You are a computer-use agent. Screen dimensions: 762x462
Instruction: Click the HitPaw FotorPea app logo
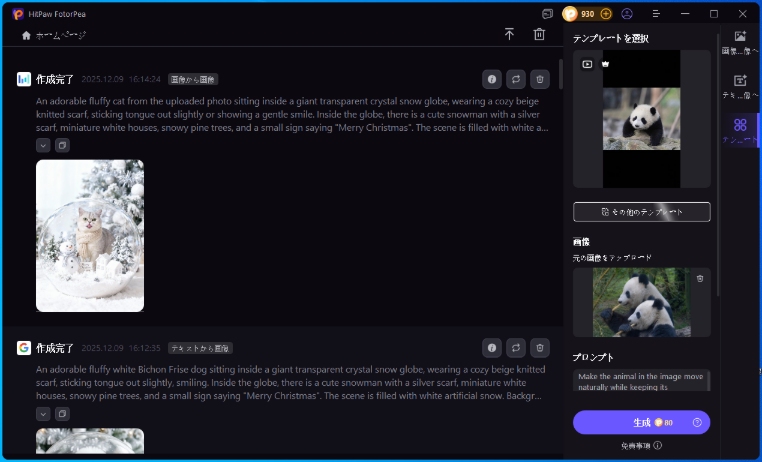click(18, 14)
